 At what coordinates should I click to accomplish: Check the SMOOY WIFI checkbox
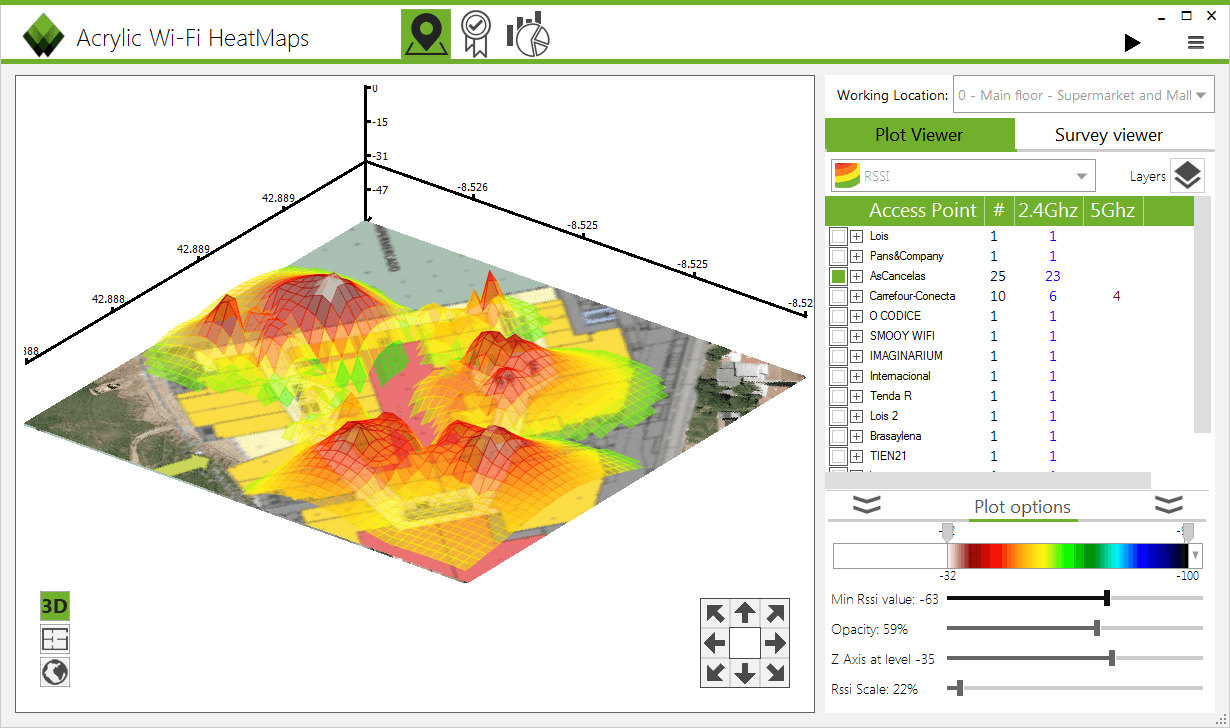click(x=838, y=336)
